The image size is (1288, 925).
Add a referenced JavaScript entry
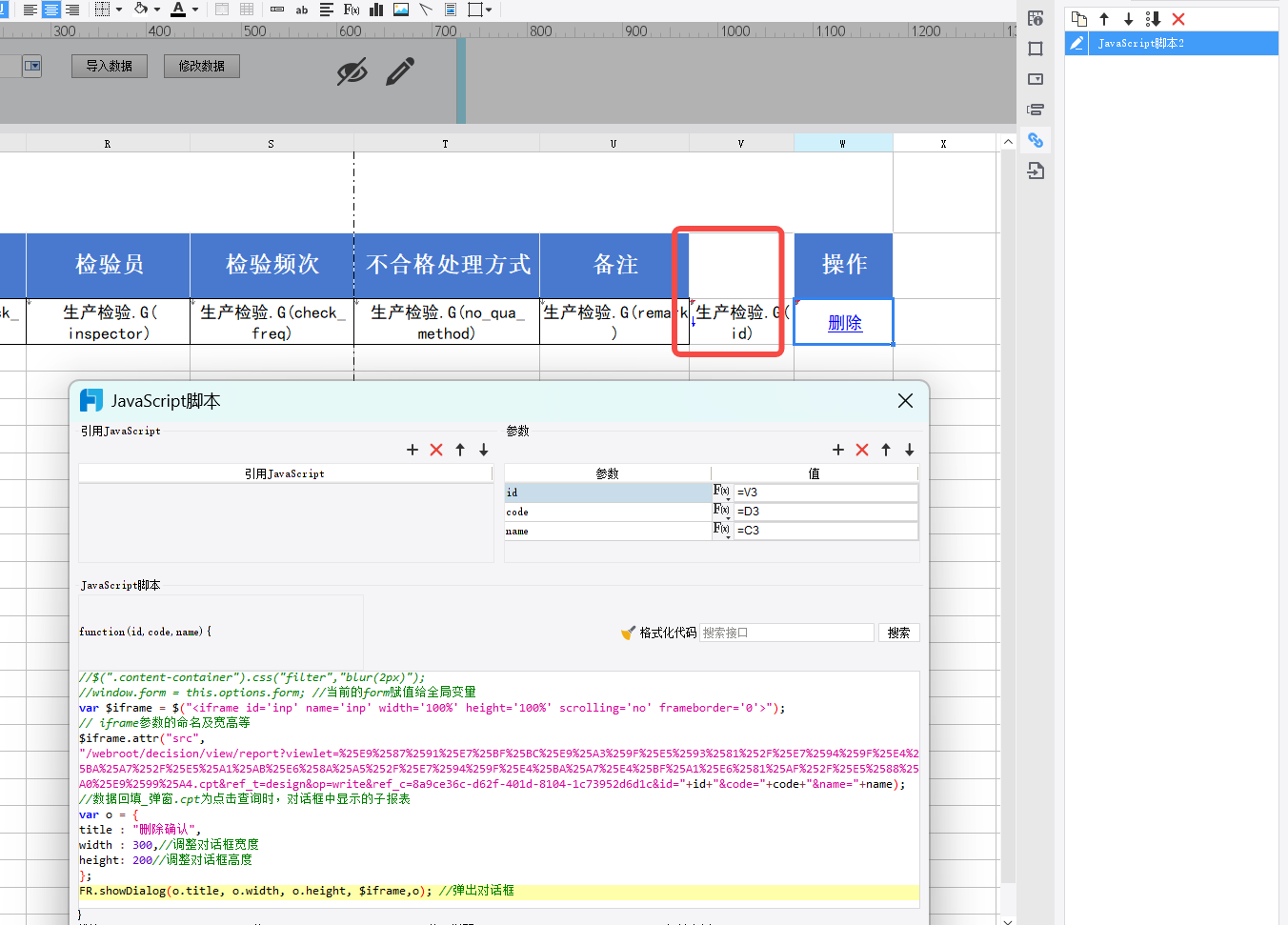(413, 450)
